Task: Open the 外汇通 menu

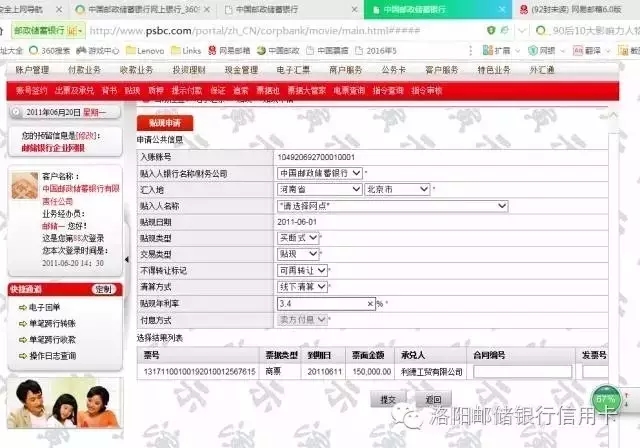Action: tap(542, 70)
